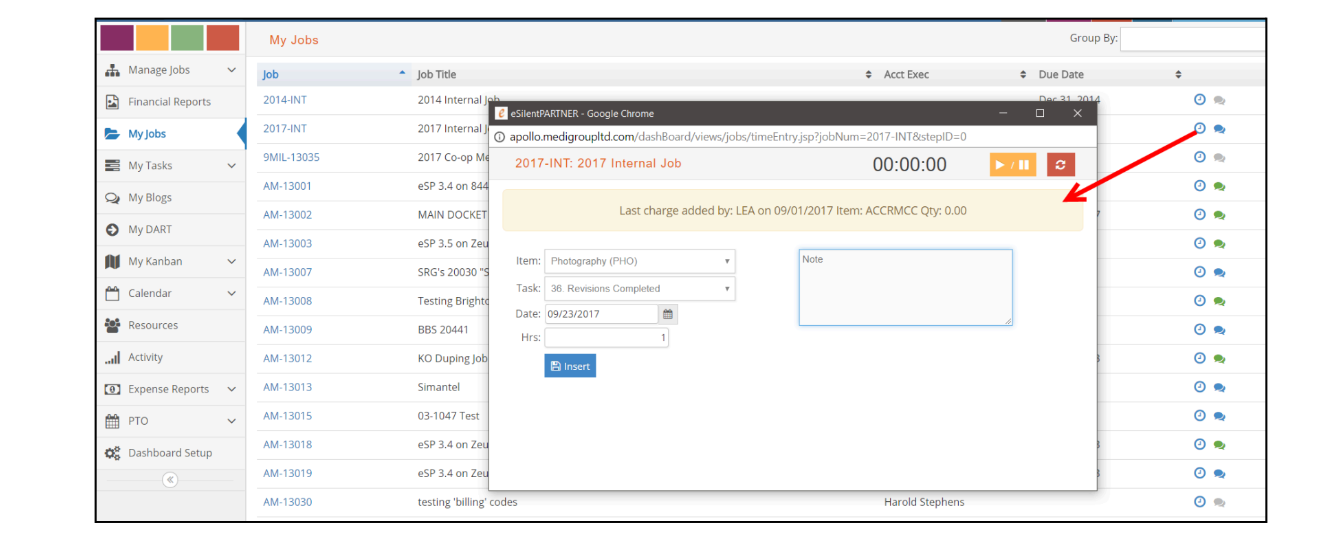Click clock icon in AM-13030 row
Image resolution: width=1322 pixels, height=533 pixels.
click(1200, 501)
